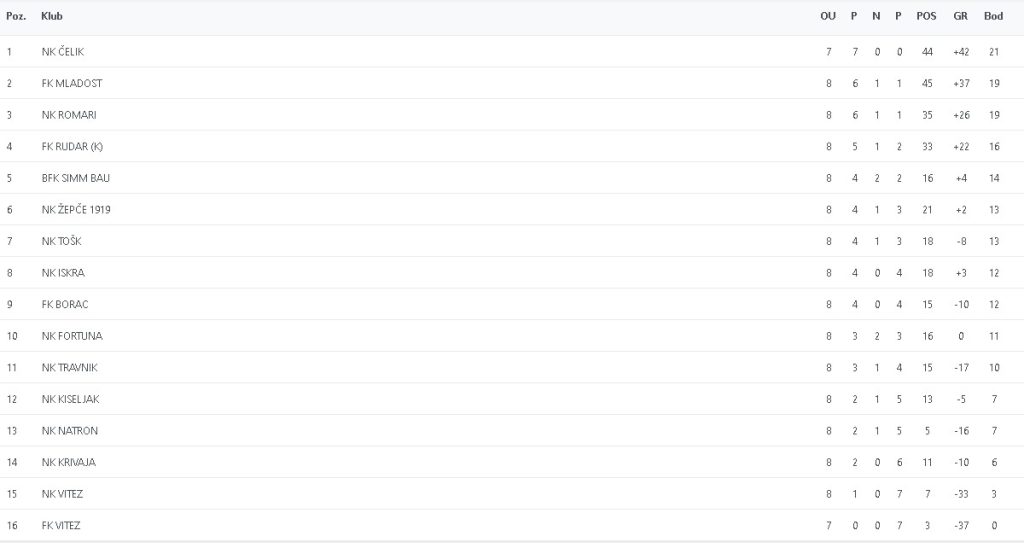This screenshot has height=548, width=1024.
Task: Open the NK TRAVNIK team row
Action: pyautogui.click(x=69, y=368)
